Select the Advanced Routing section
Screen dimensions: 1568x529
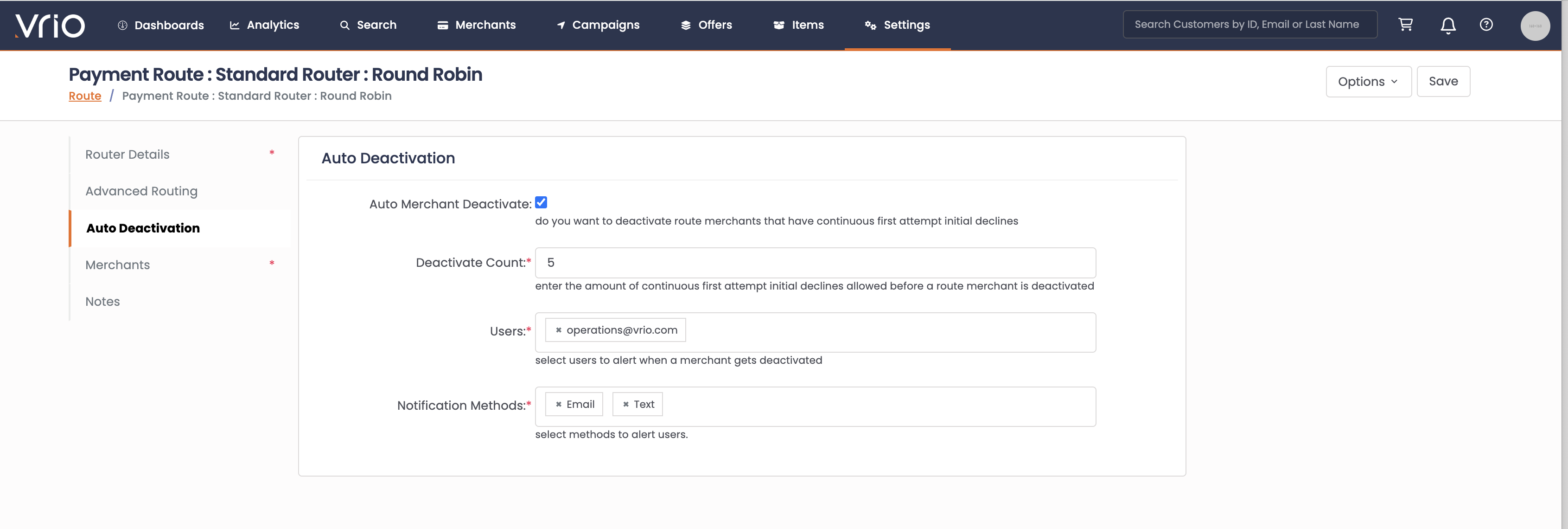180,191
